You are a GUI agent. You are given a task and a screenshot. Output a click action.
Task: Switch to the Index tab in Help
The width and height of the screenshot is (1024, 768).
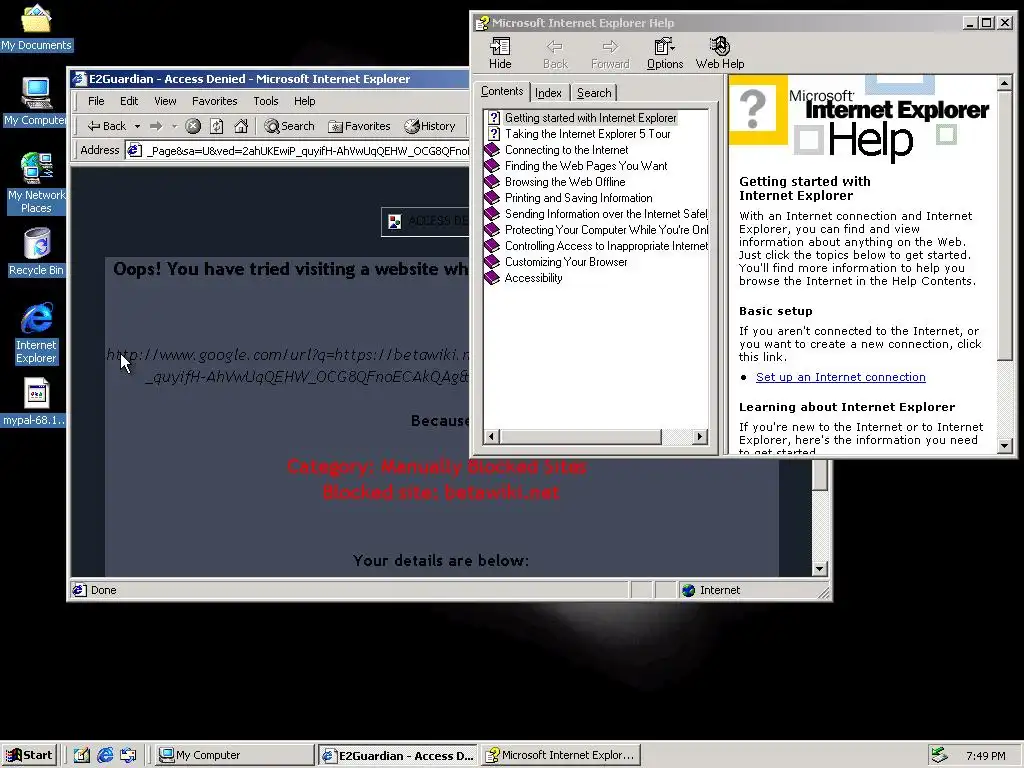click(548, 93)
